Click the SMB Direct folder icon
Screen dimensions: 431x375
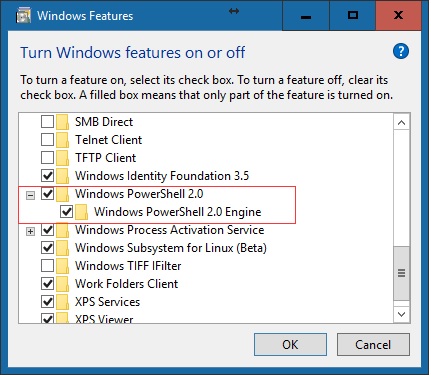click(x=62, y=122)
